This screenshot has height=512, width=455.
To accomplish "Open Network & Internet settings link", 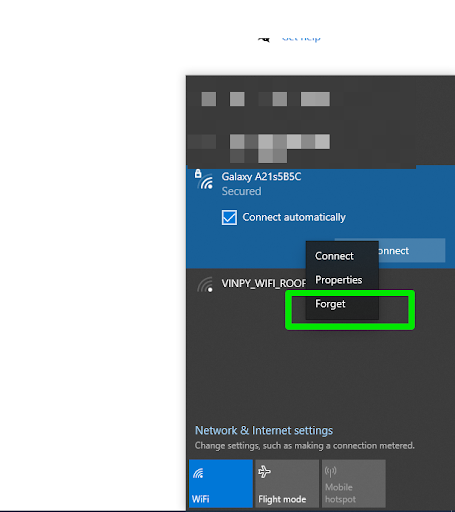I will [264, 430].
